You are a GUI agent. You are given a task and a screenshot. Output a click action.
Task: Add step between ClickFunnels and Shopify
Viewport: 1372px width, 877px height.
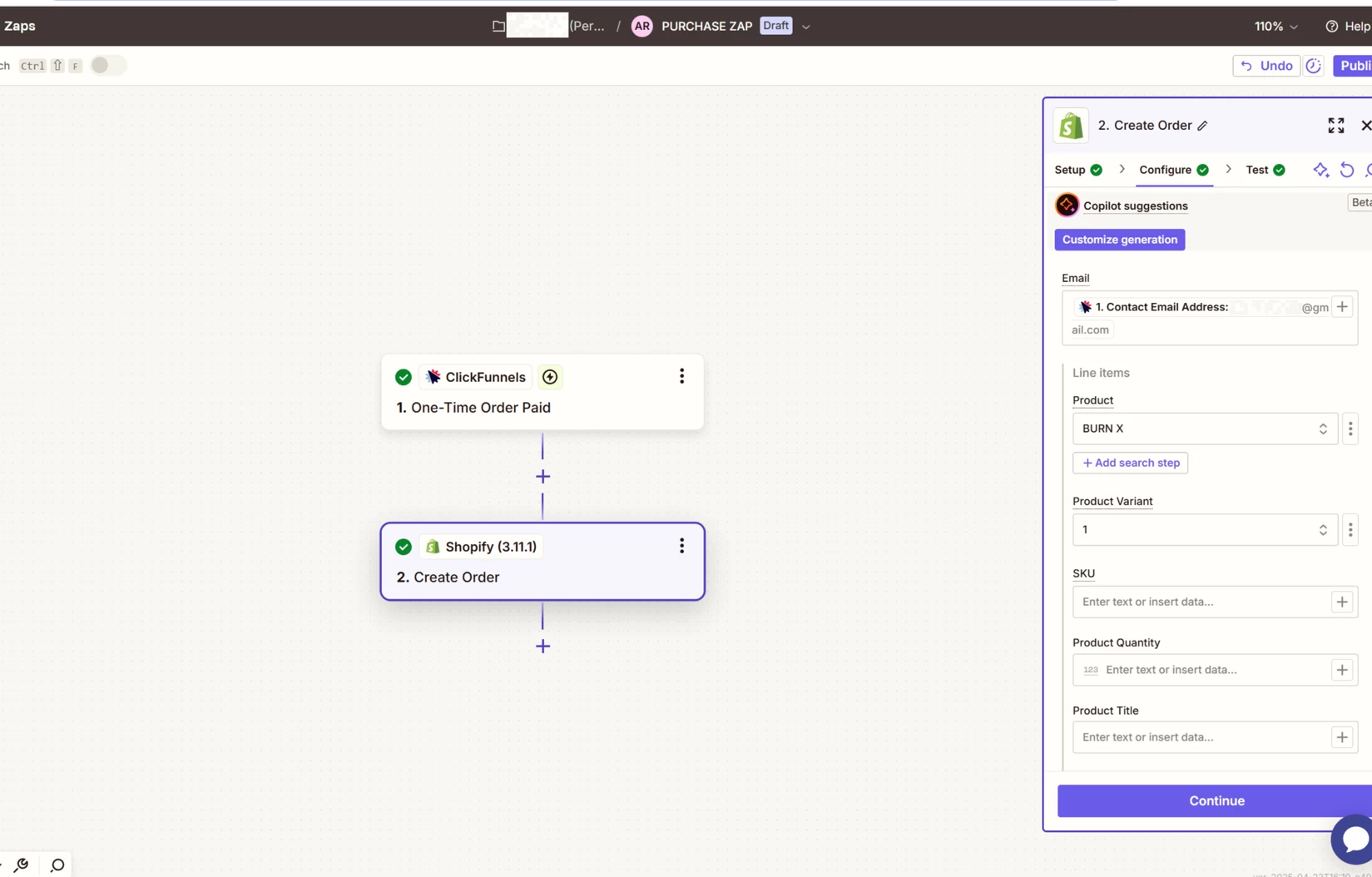pyautogui.click(x=542, y=477)
